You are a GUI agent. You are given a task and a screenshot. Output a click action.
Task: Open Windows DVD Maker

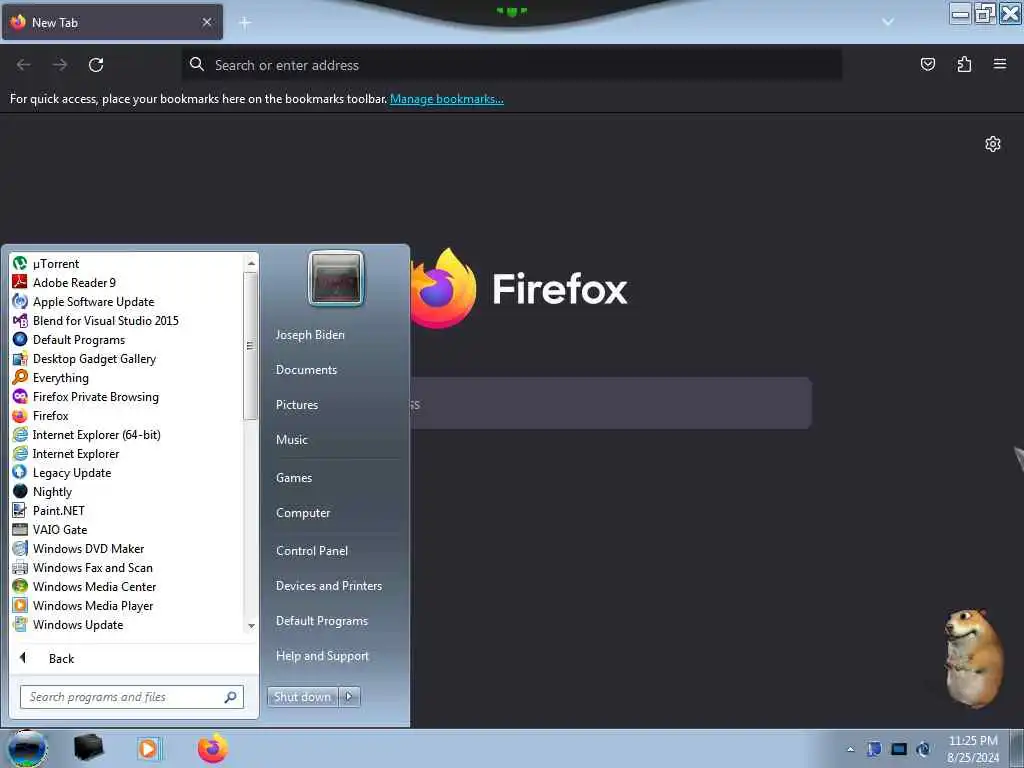click(x=126, y=548)
